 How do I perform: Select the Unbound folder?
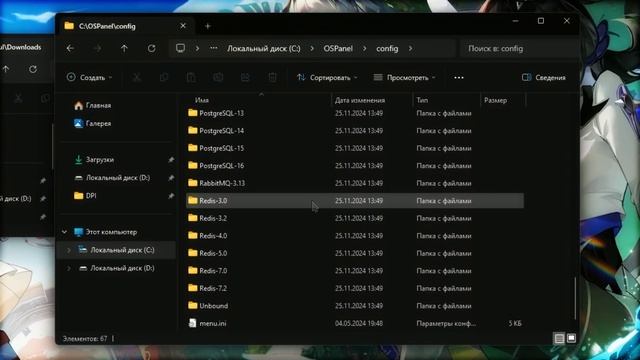click(x=355, y=306)
